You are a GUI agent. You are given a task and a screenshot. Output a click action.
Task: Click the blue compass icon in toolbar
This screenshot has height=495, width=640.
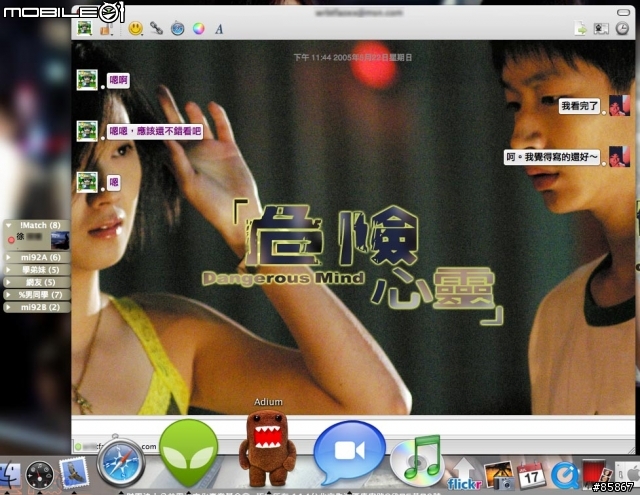(x=177, y=29)
